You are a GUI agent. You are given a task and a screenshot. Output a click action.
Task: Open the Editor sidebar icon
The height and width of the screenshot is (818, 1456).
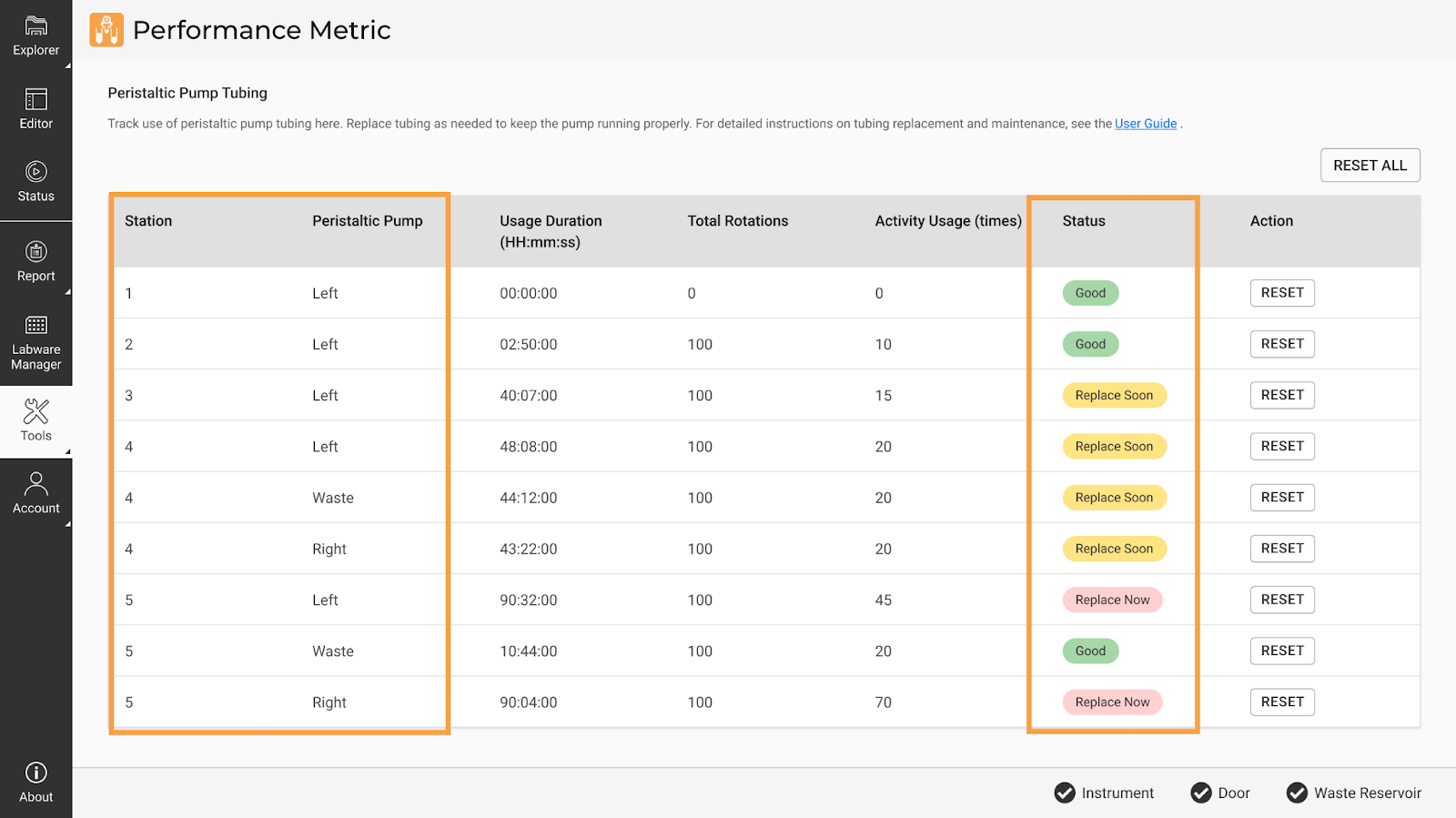(36, 99)
